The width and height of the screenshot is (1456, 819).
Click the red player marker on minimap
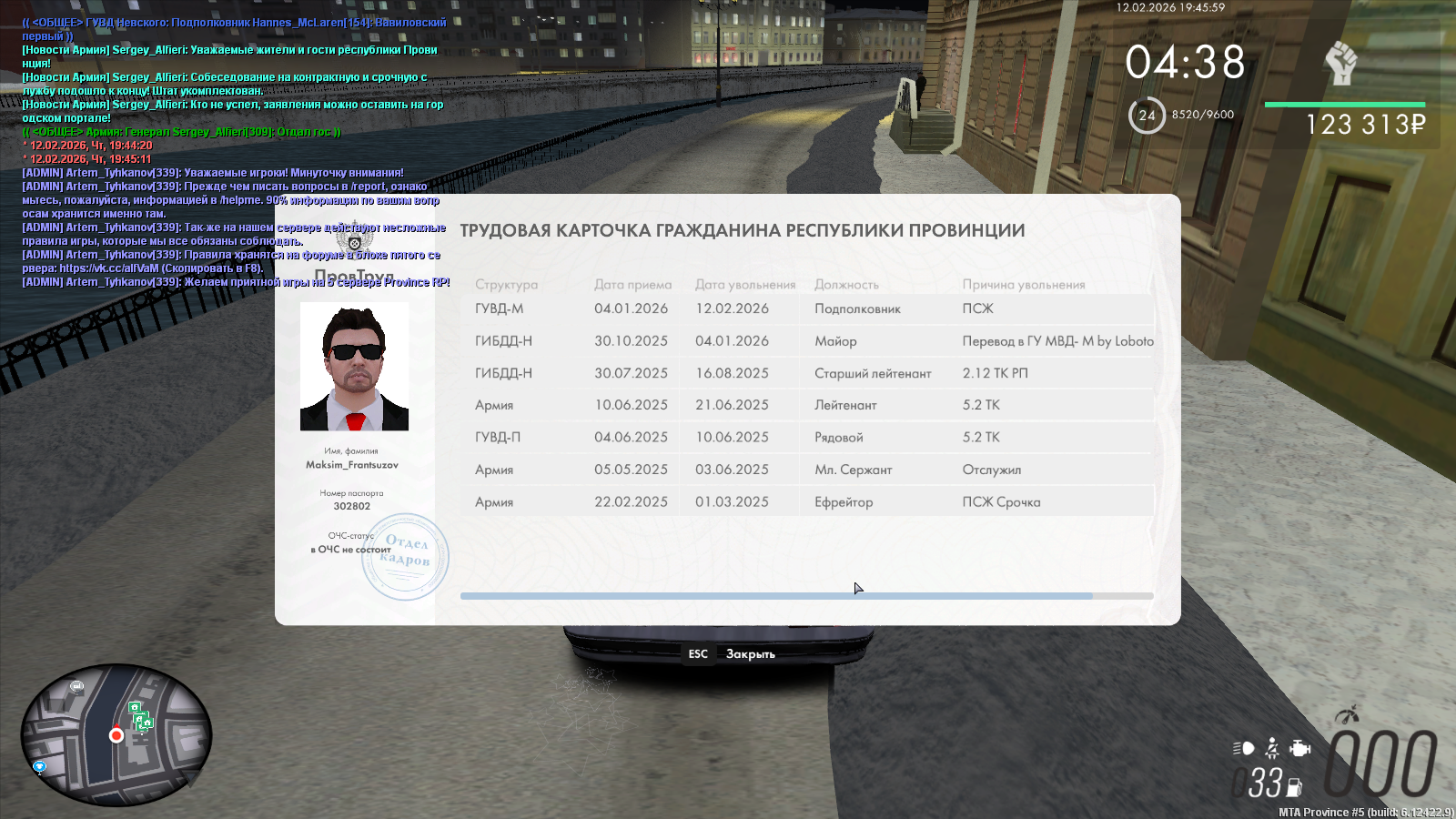click(x=116, y=735)
